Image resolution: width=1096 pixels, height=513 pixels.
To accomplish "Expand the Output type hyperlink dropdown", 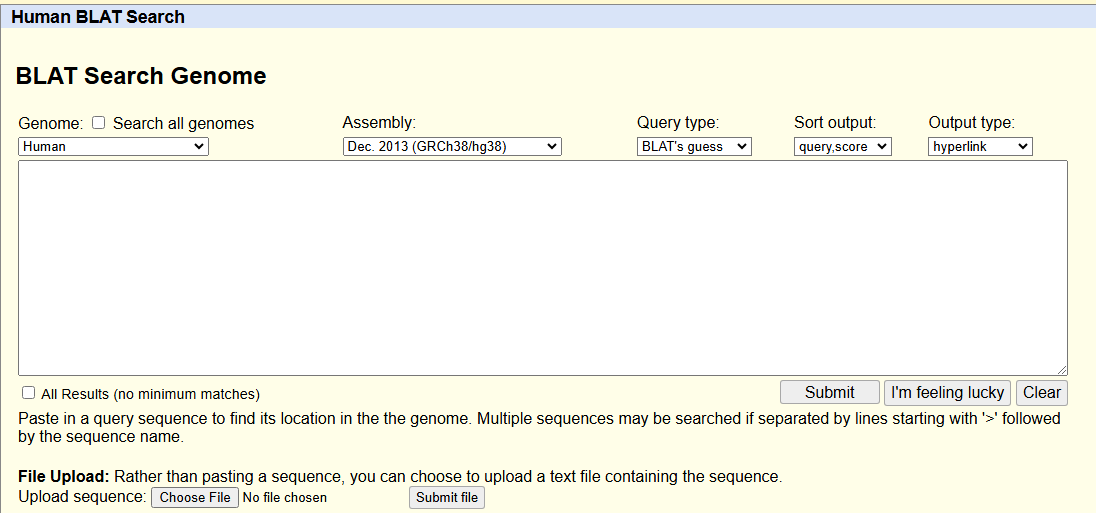I will [x=980, y=146].
